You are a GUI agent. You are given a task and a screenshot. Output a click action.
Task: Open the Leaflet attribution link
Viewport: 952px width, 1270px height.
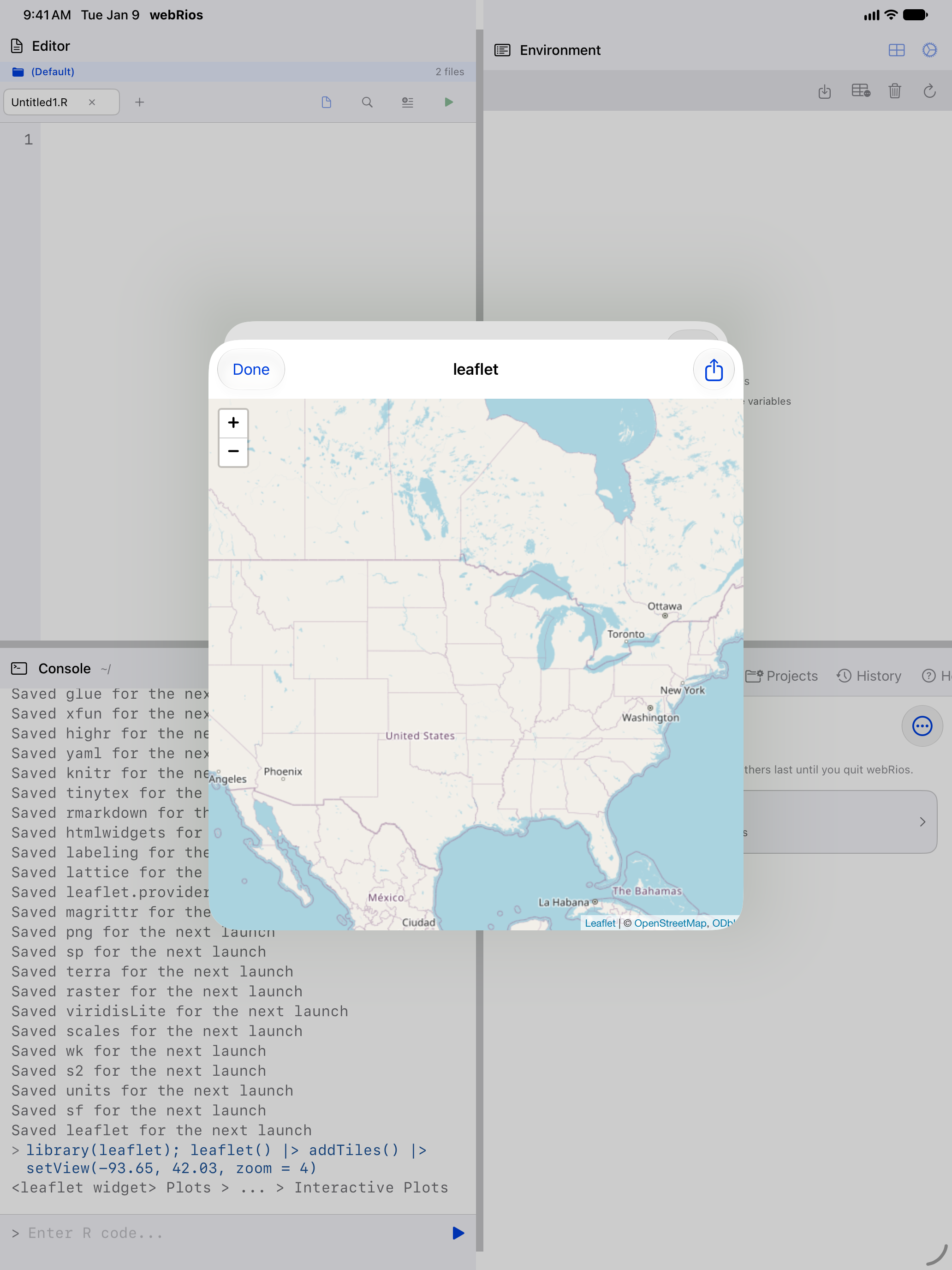[600, 923]
